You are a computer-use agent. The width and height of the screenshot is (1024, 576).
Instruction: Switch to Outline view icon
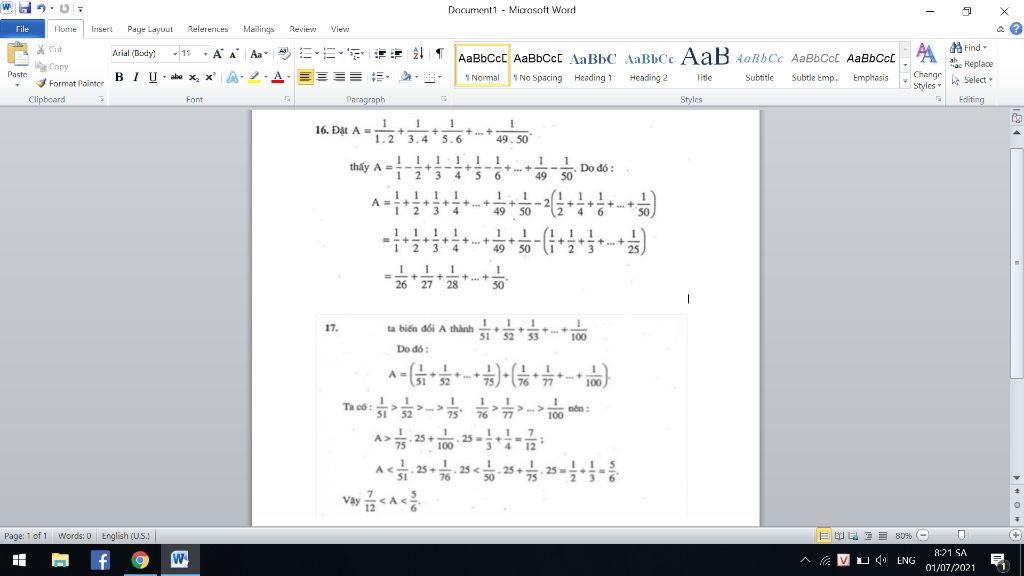pyautogui.click(x=868, y=536)
